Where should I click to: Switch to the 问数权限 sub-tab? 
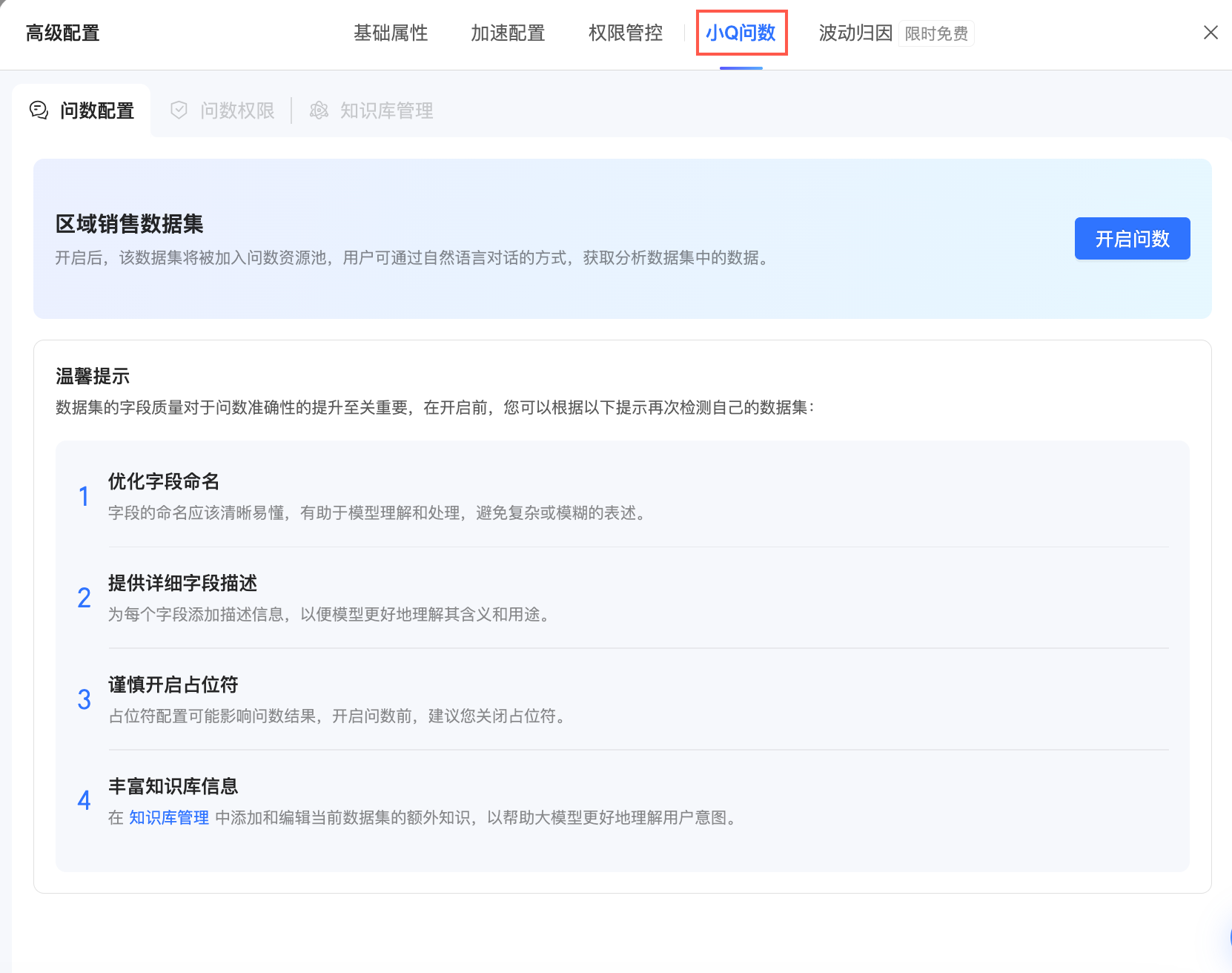[222, 111]
